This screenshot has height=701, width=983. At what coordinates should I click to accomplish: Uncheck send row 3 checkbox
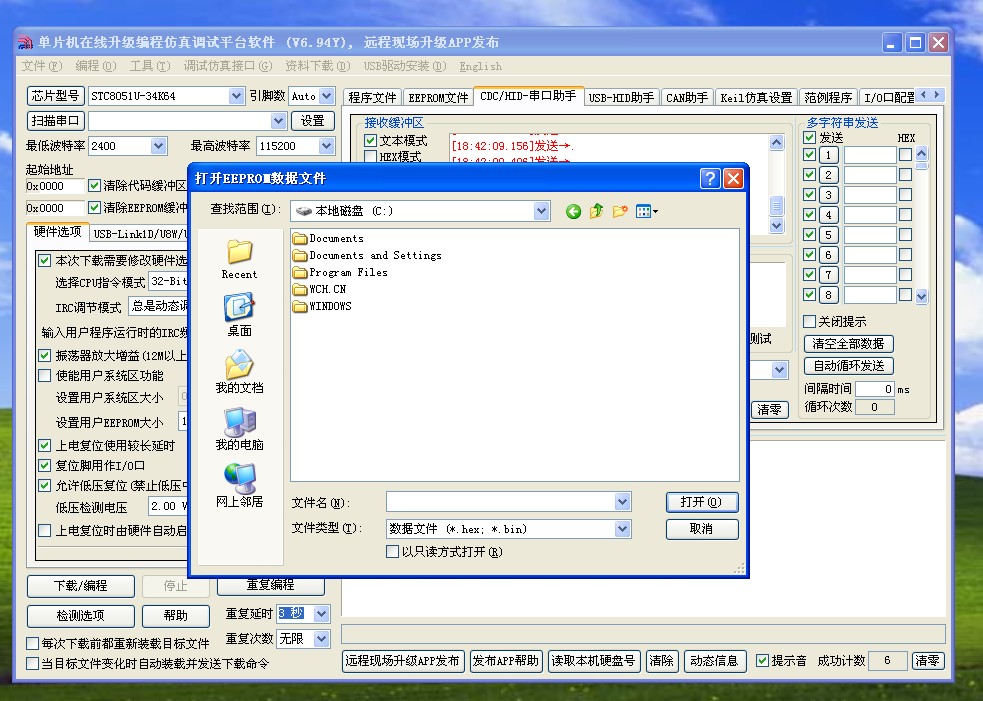[809, 194]
